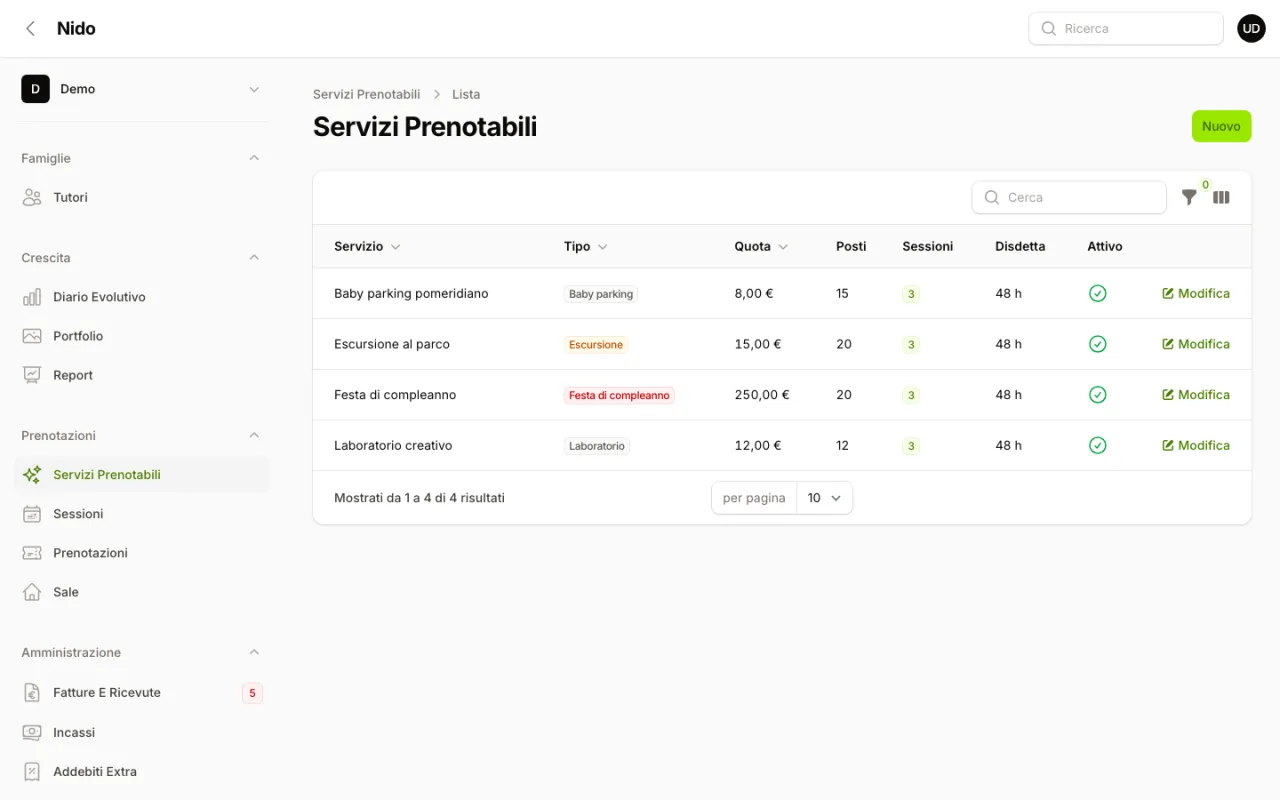Open Fatture E Ricevute menu item

pos(142,692)
